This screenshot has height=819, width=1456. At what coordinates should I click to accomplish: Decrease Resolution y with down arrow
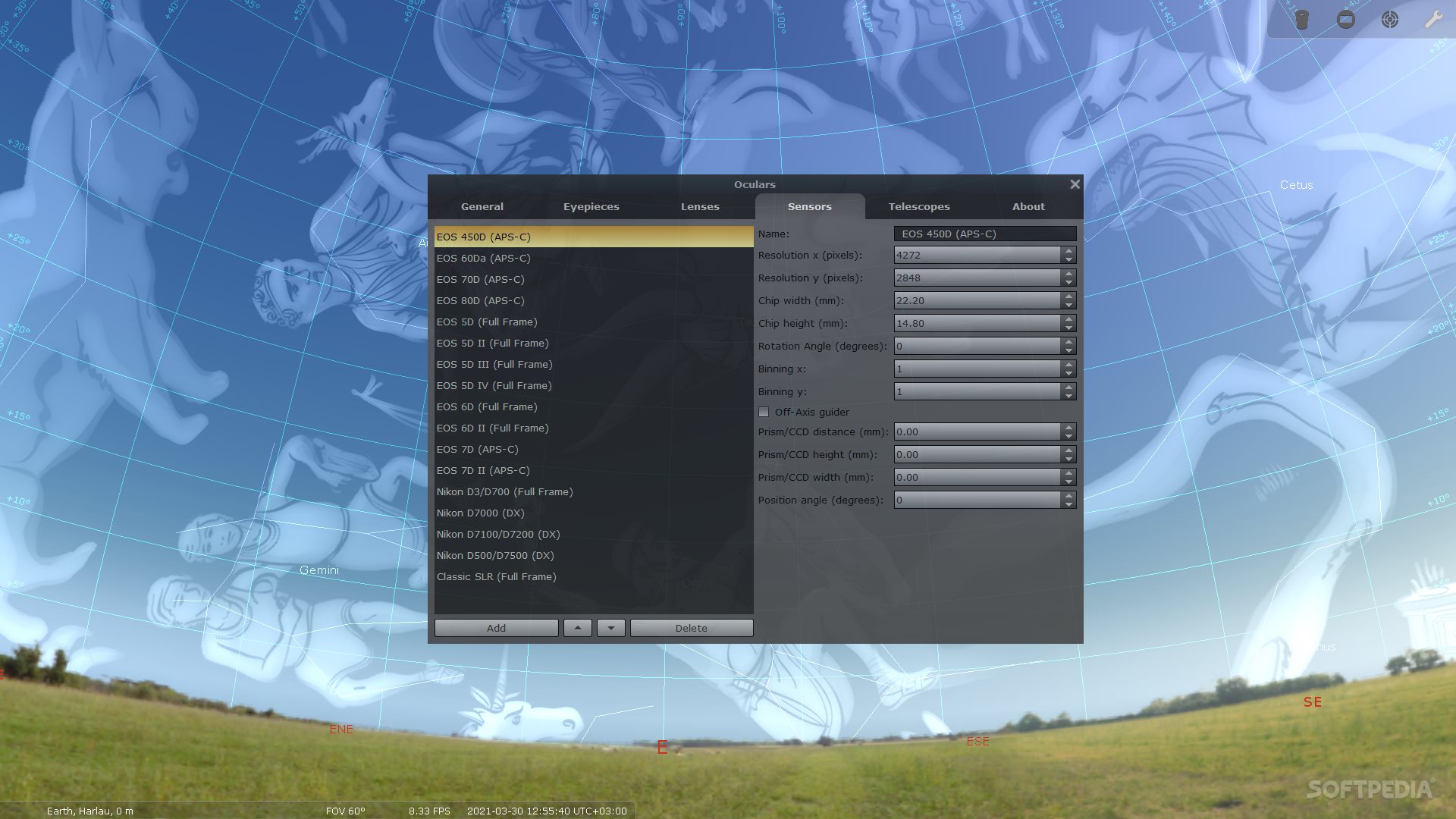pyautogui.click(x=1068, y=282)
